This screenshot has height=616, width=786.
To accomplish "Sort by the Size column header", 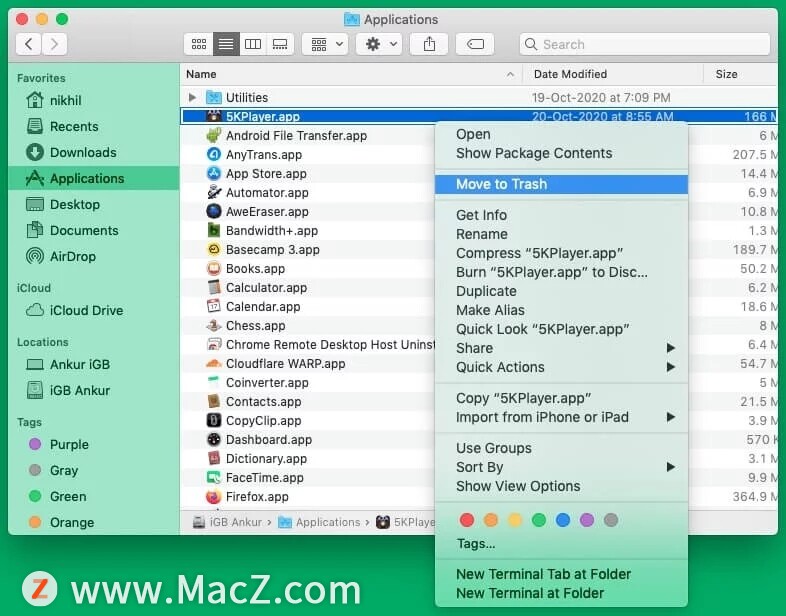I will point(740,74).
